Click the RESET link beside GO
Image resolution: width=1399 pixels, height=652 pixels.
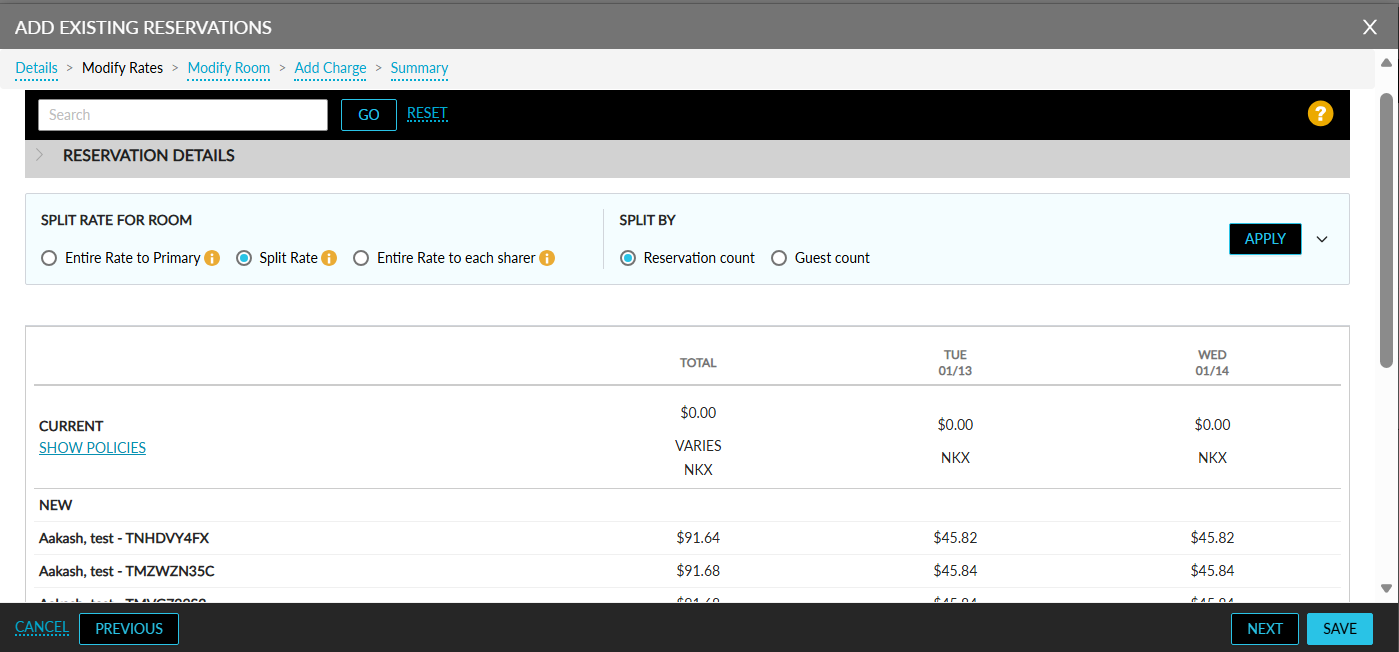pos(427,113)
